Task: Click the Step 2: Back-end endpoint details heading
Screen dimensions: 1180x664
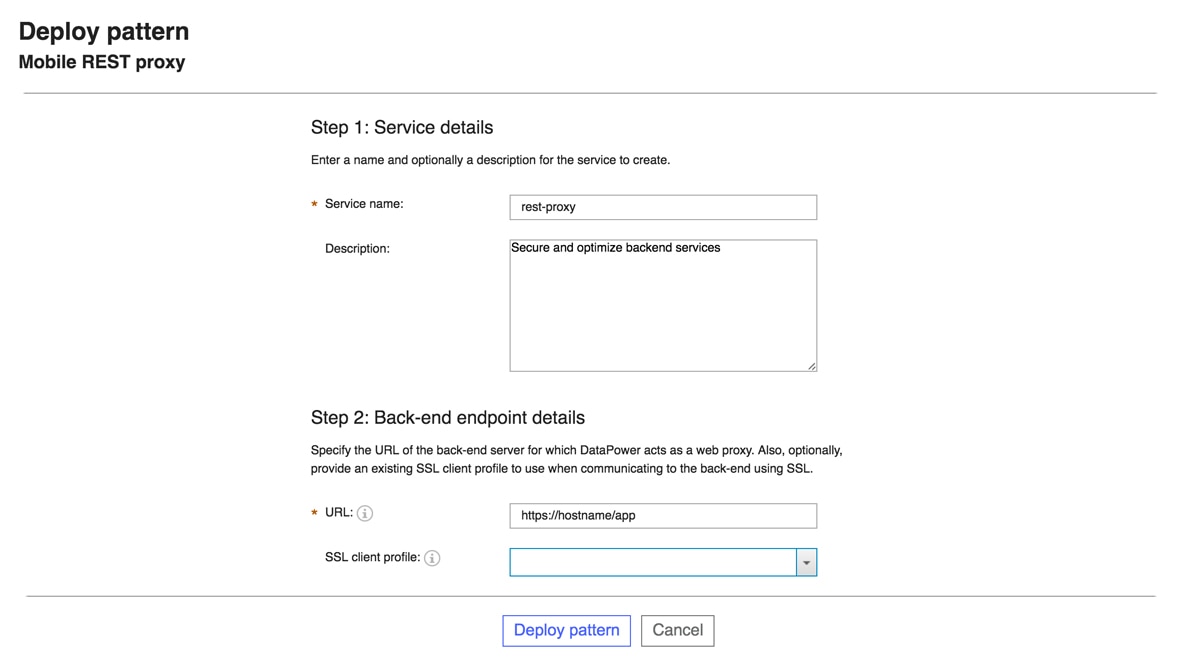Action: click(x=448, y=417)
